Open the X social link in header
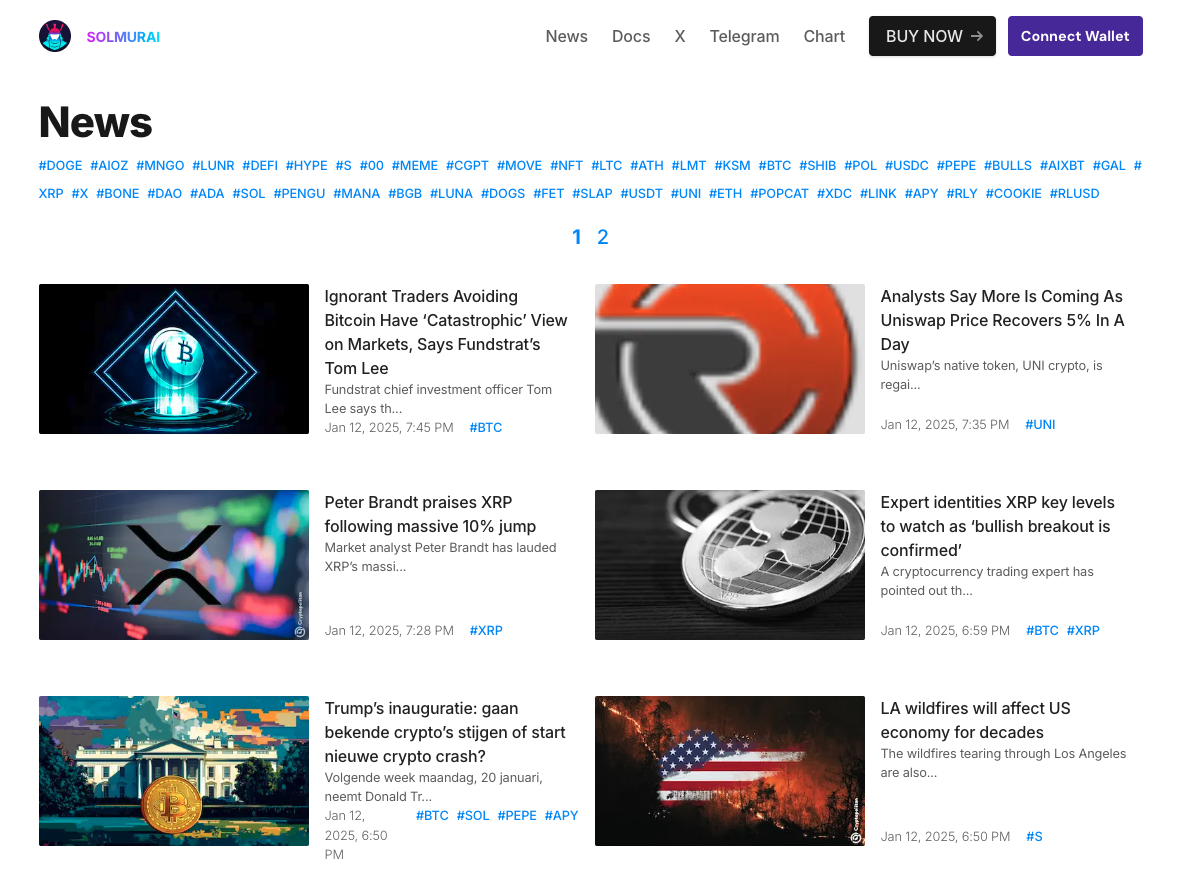The image size is (1179, 874). tap(680, 36)
